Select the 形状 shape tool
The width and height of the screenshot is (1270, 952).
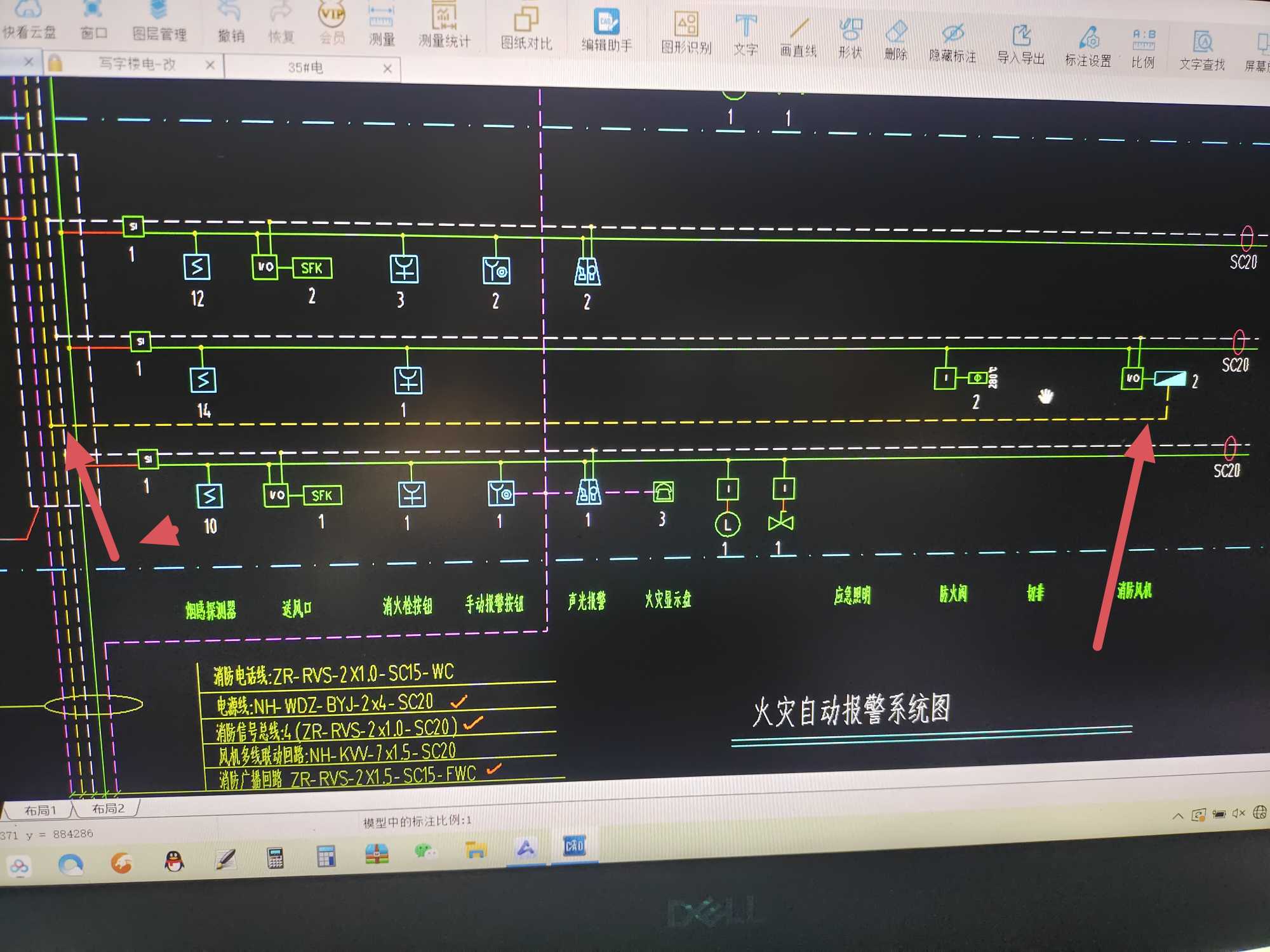click(850, 38)
